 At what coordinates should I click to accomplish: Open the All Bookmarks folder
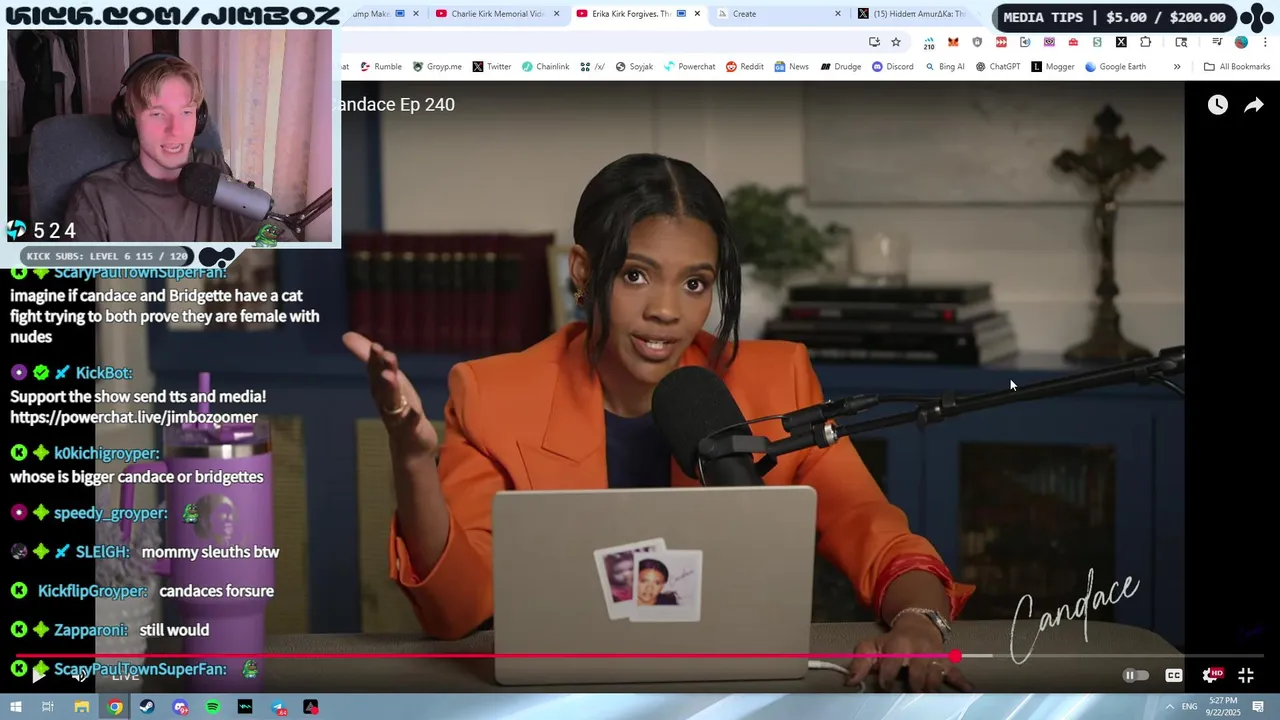tap(1237, 67)
